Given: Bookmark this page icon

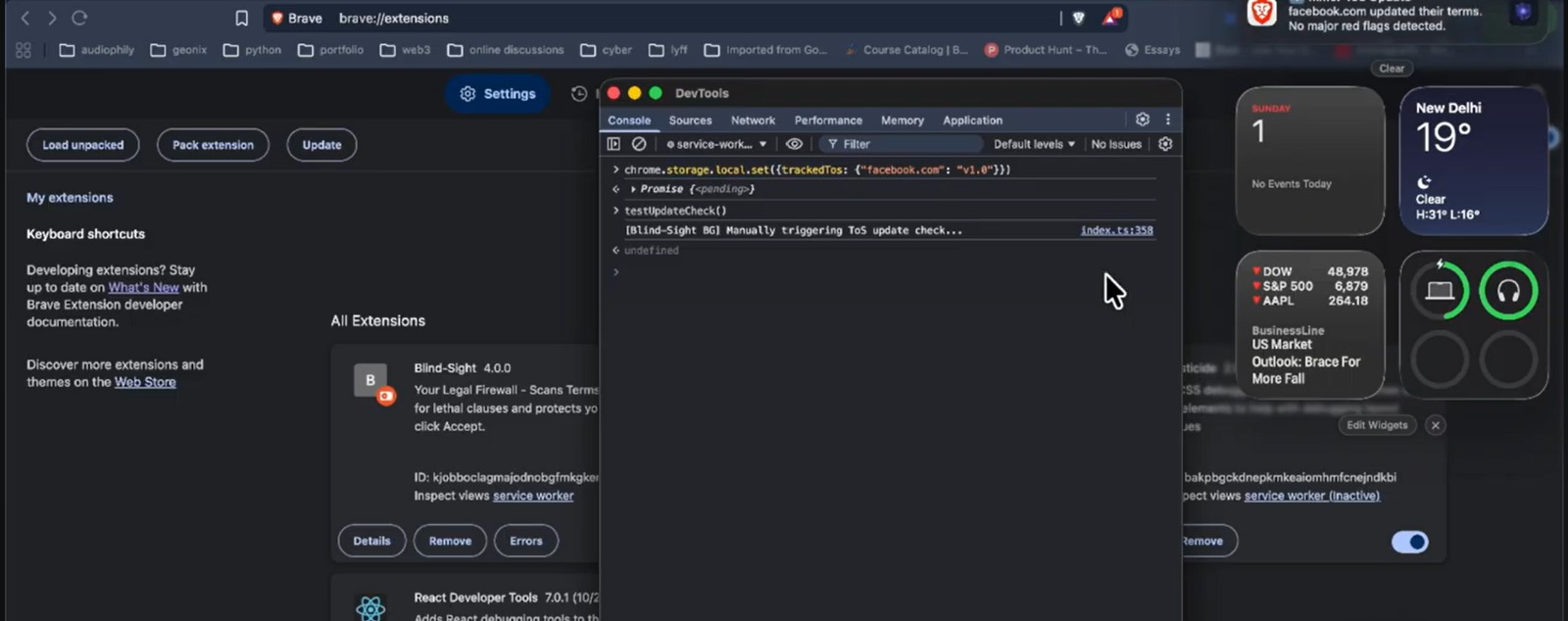Looking at the screenshot, I should tap(241, 18).
